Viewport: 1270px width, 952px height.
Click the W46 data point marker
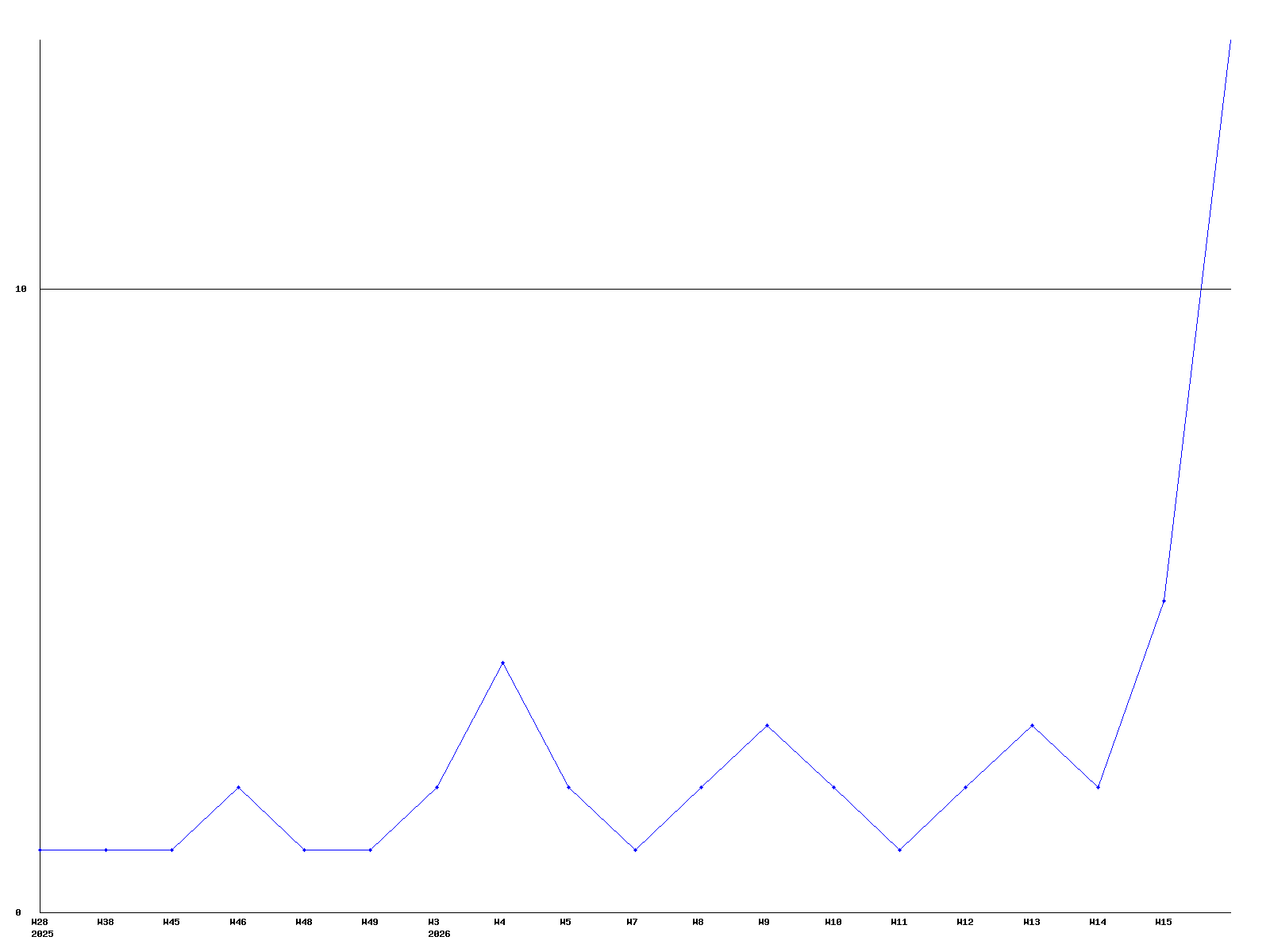tap(238, 787)
